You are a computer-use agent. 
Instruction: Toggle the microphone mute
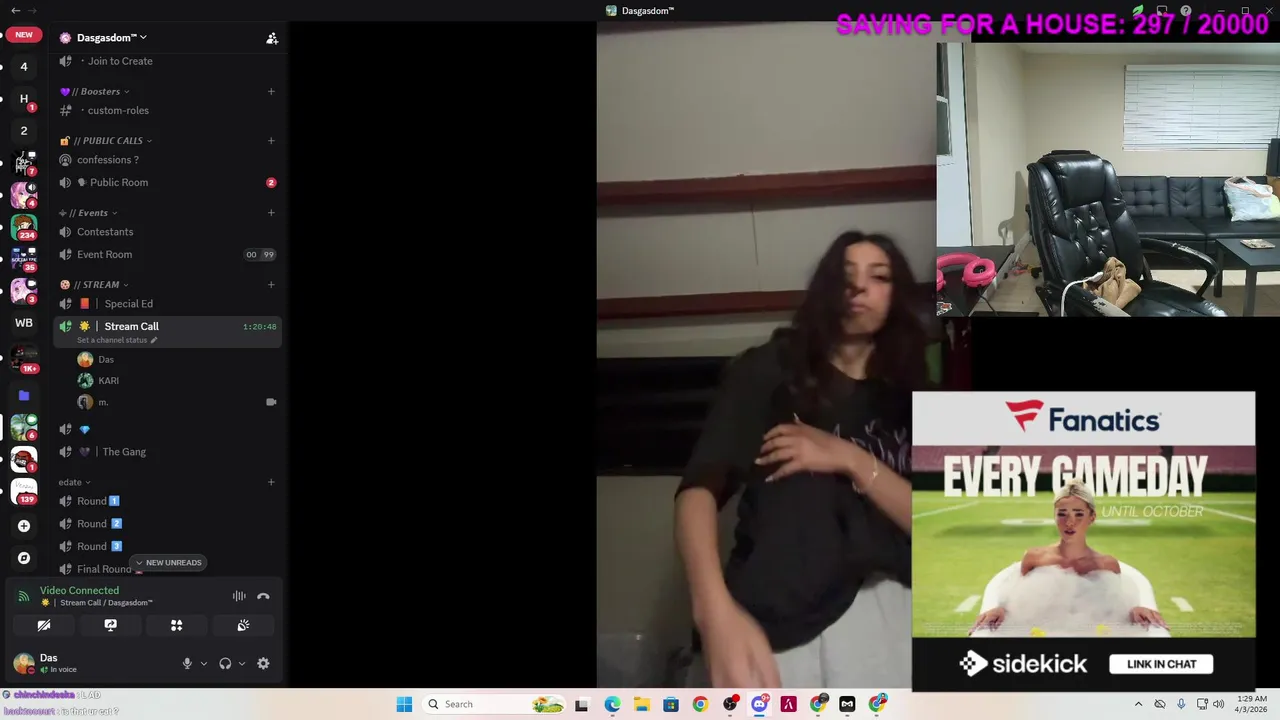click(187, 664)
